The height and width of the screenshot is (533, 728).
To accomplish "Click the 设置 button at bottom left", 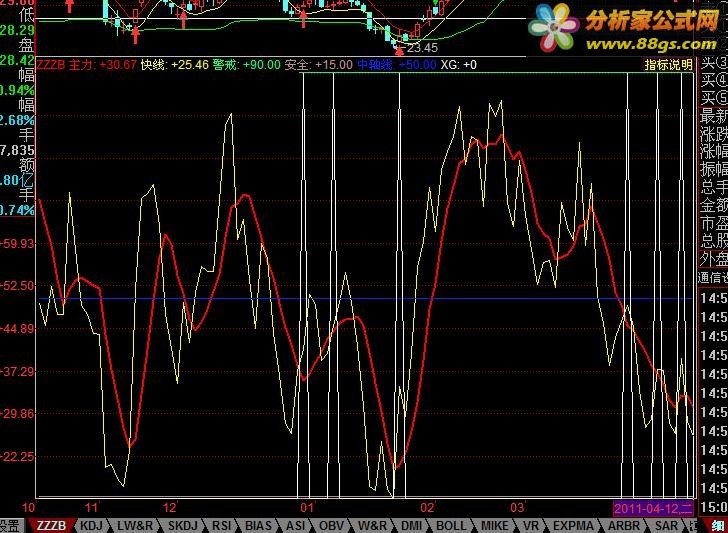I will (x=9, y=526).
